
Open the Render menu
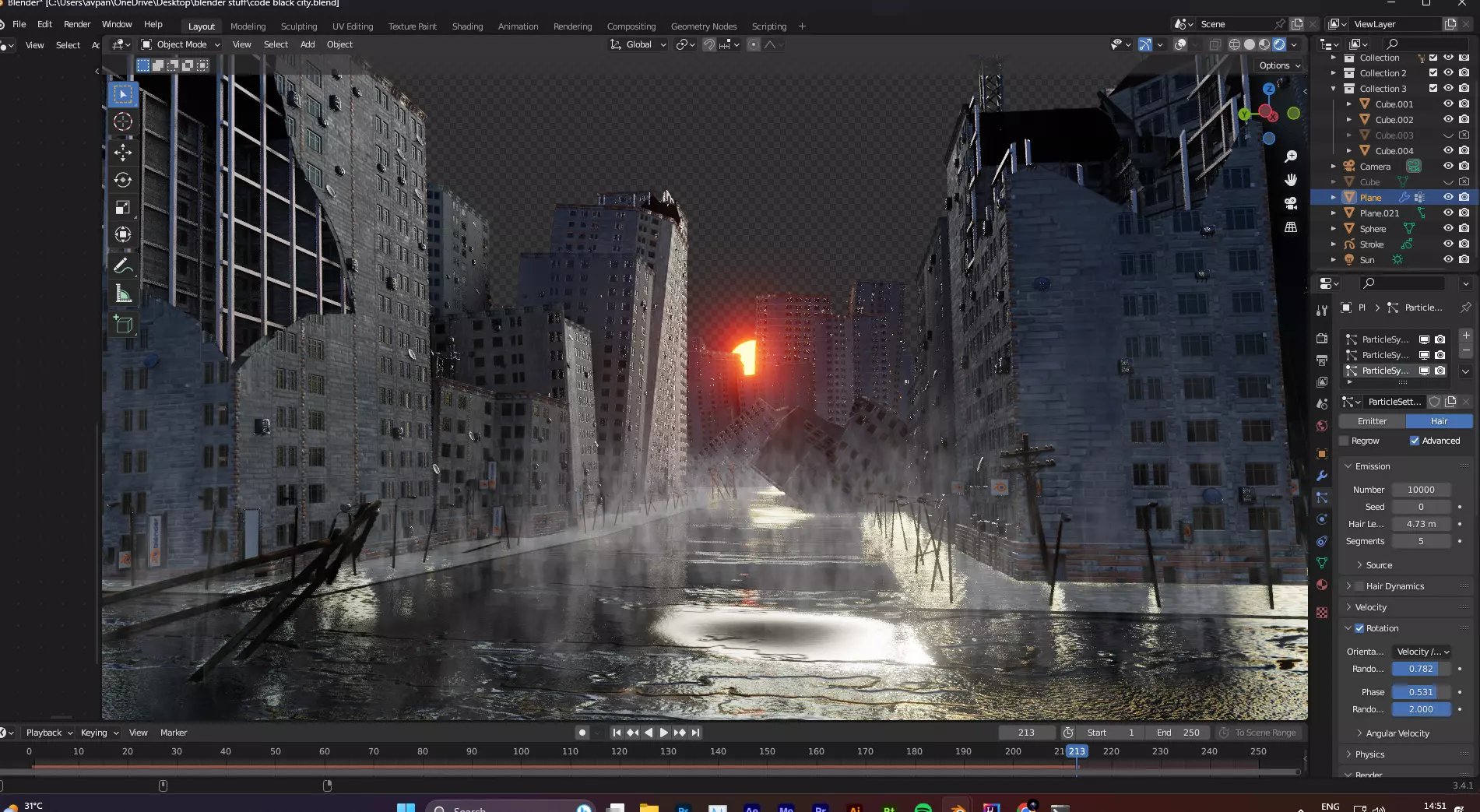tap(77, 24)
